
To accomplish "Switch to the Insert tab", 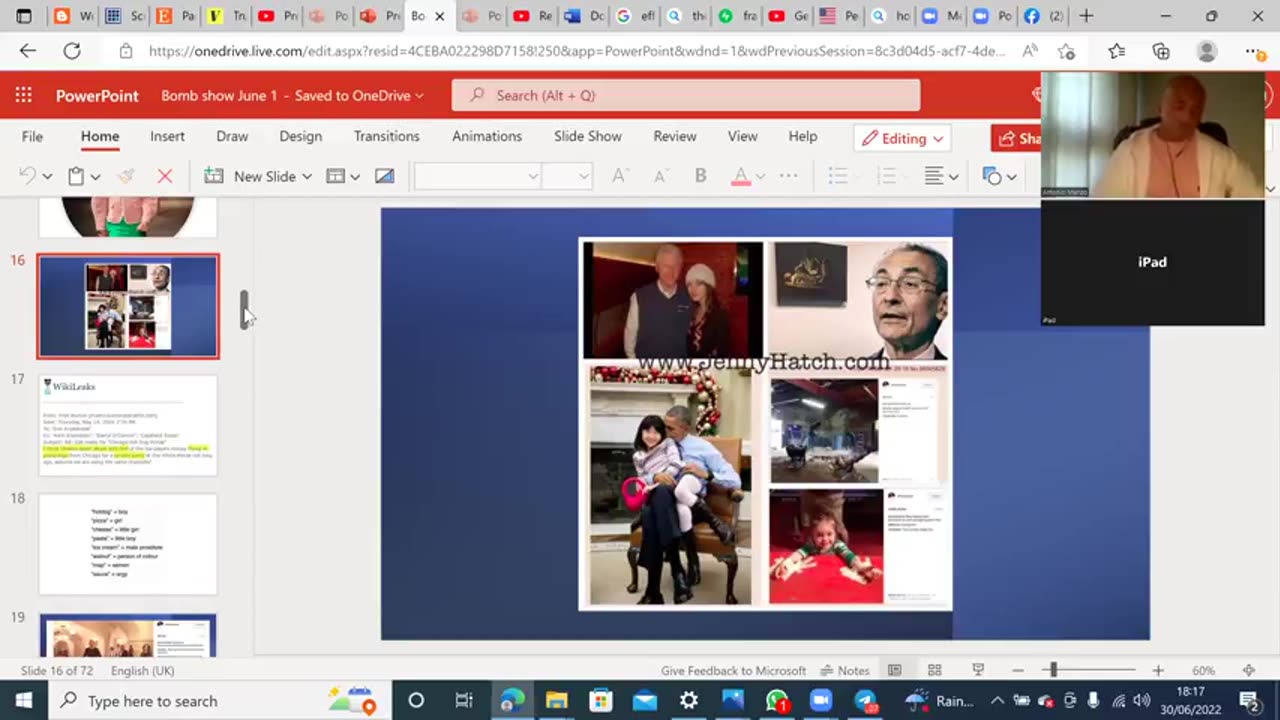I will 167,136.
